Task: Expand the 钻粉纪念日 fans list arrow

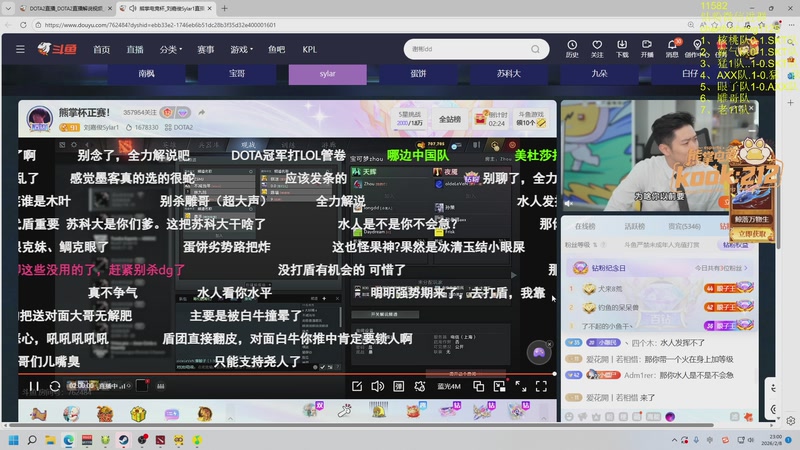Action: (746, 268)
